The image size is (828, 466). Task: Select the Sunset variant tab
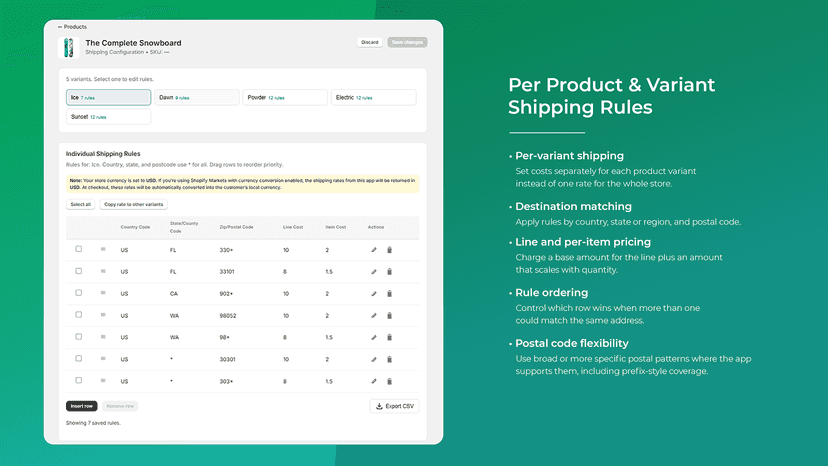108,117
